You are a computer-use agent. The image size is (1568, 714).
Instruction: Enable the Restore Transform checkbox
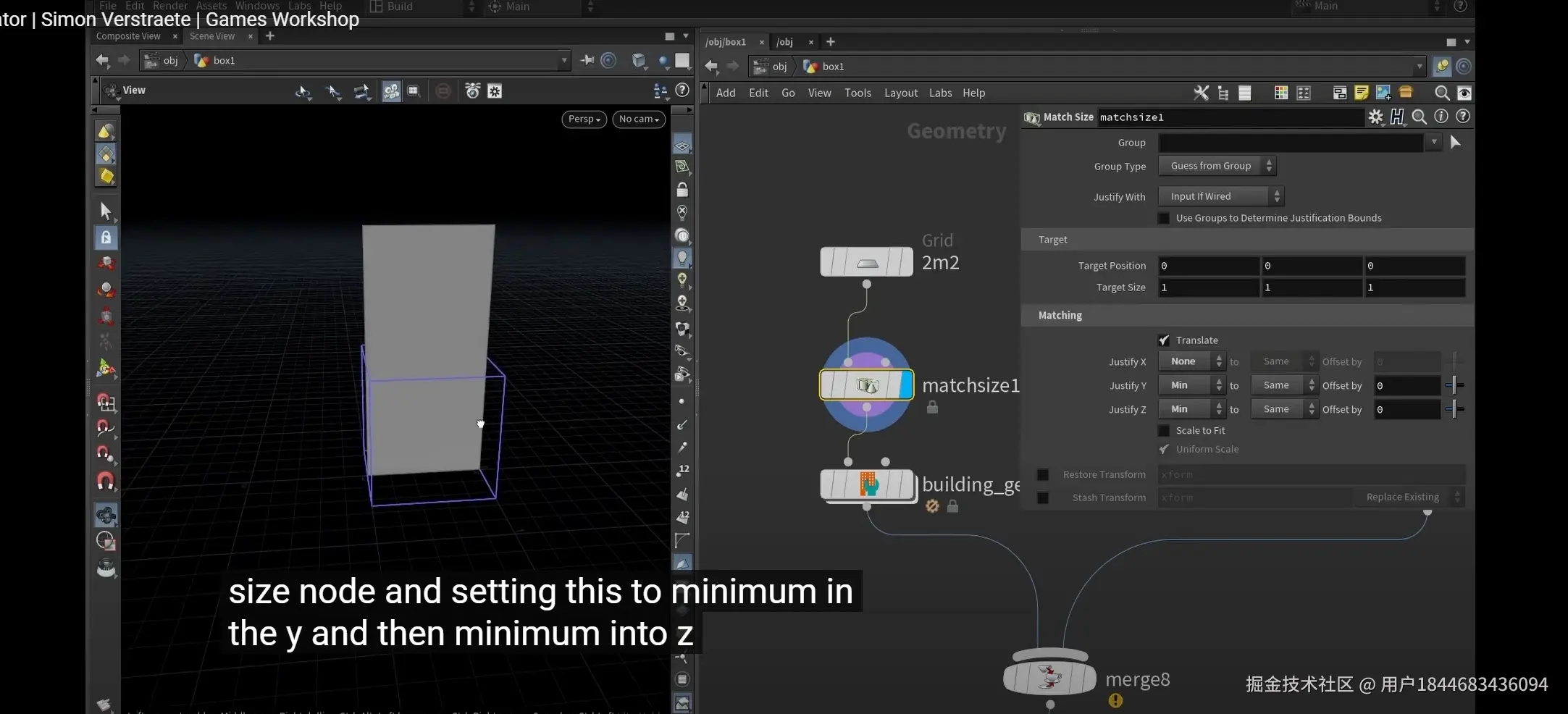tap(1043, 475)
